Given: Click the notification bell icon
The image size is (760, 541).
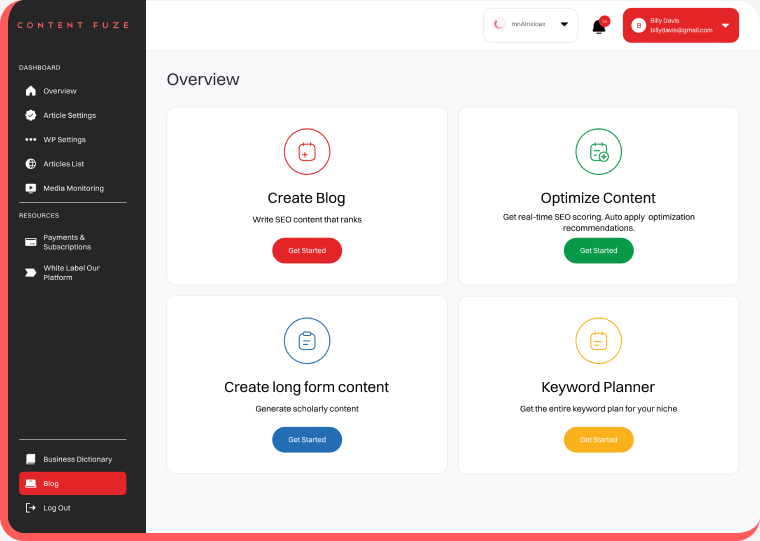Looking at the screenshot, I should coord(599,26).
